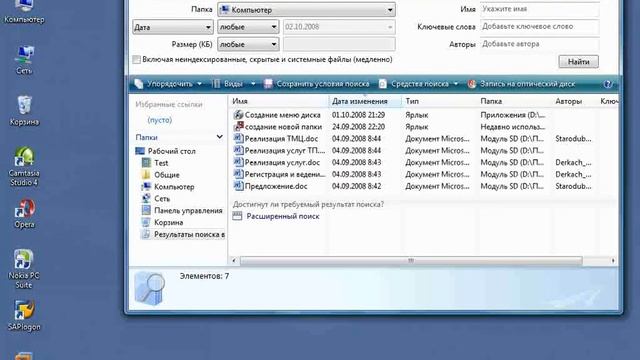Click the Средства поиска toolbar icon
This screenshot has width=640, height=360.
(x=382, y=84)
